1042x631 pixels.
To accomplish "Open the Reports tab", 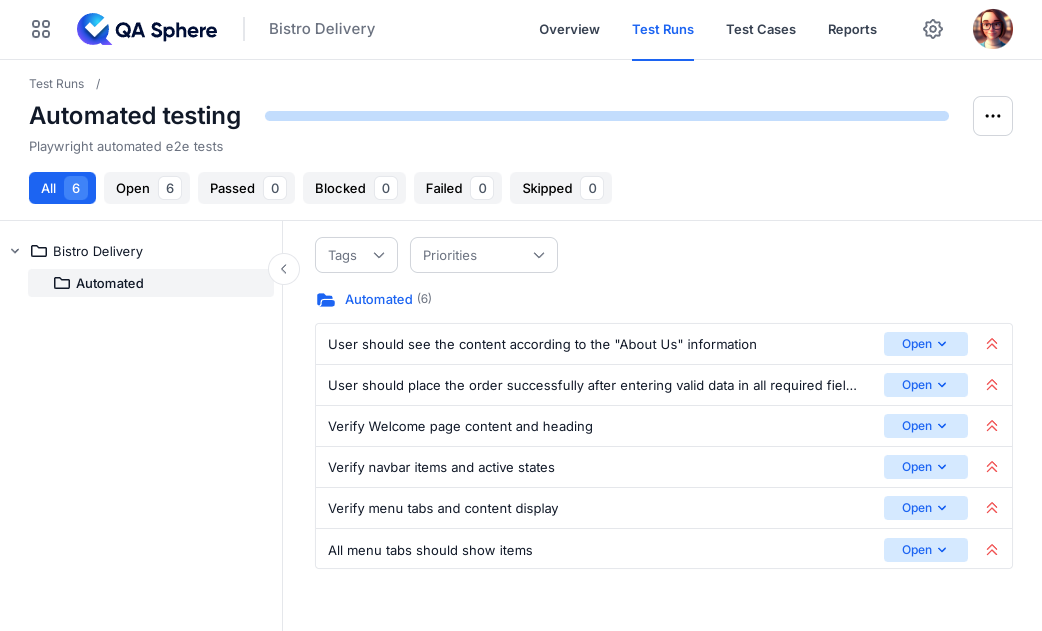I will (x=852, y=29).
